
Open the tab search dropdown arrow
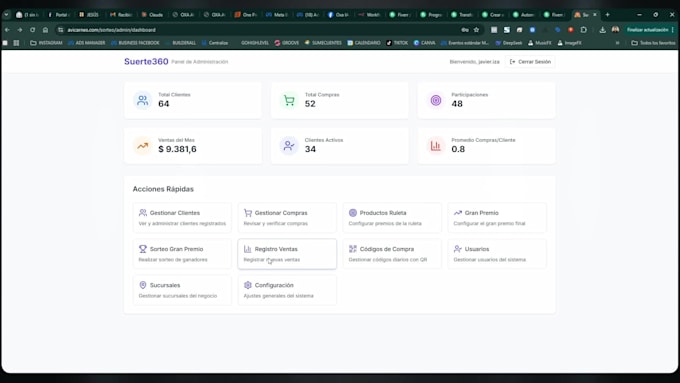[x=6, y=15]
